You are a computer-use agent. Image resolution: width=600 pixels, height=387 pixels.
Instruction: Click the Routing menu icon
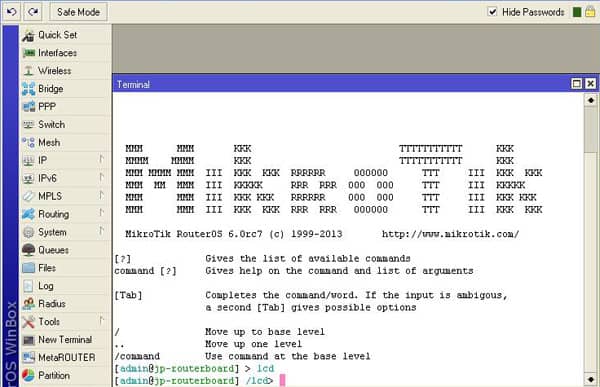click(x=28, y=214)
